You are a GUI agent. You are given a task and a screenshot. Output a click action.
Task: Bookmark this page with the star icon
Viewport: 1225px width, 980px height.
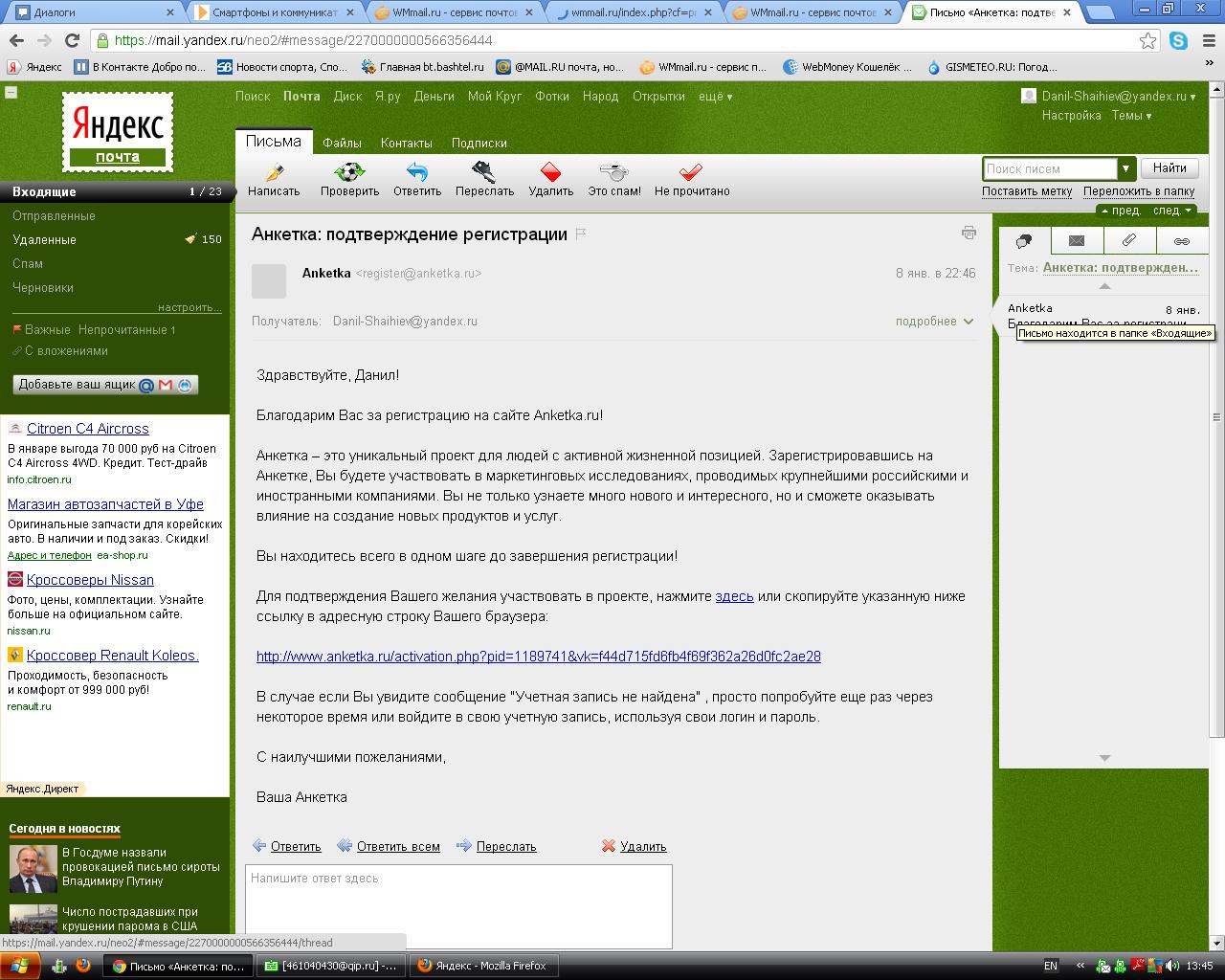coord(1147,40)
